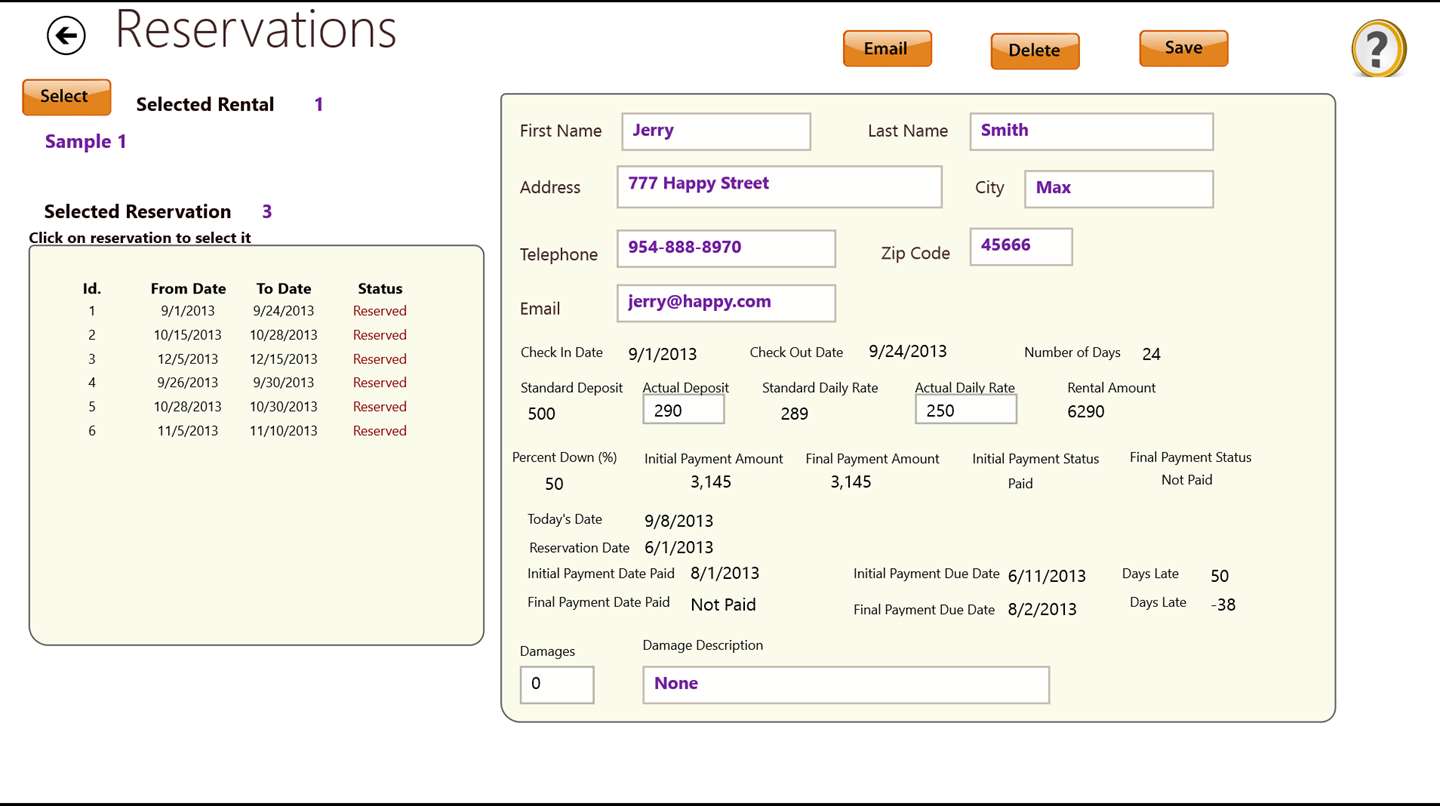Save the reservation details
The width and height of the screenshot is (1440, 806).
[x=1183, y=48]
